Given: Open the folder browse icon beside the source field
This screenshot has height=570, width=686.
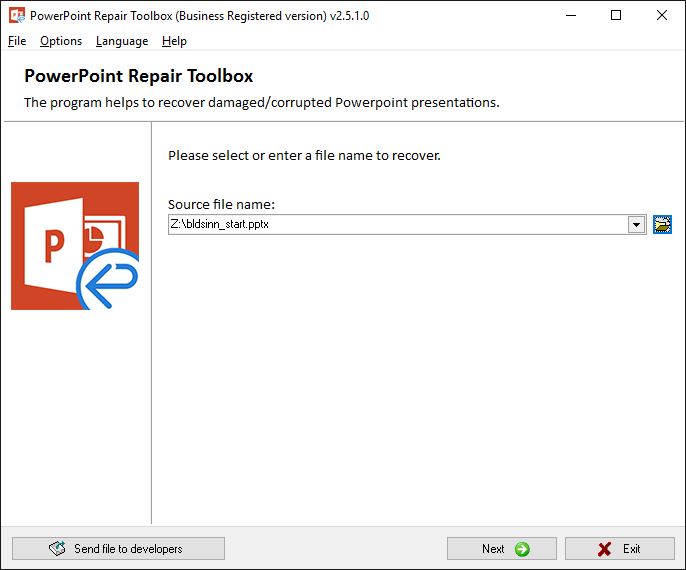Looking at the screenshot, I should [662, 225].
